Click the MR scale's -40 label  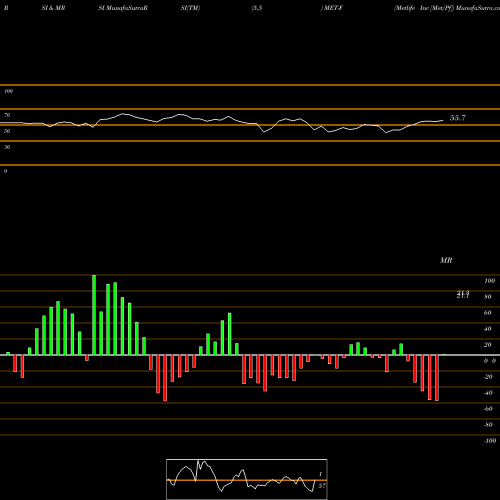(x=488, y=393)
